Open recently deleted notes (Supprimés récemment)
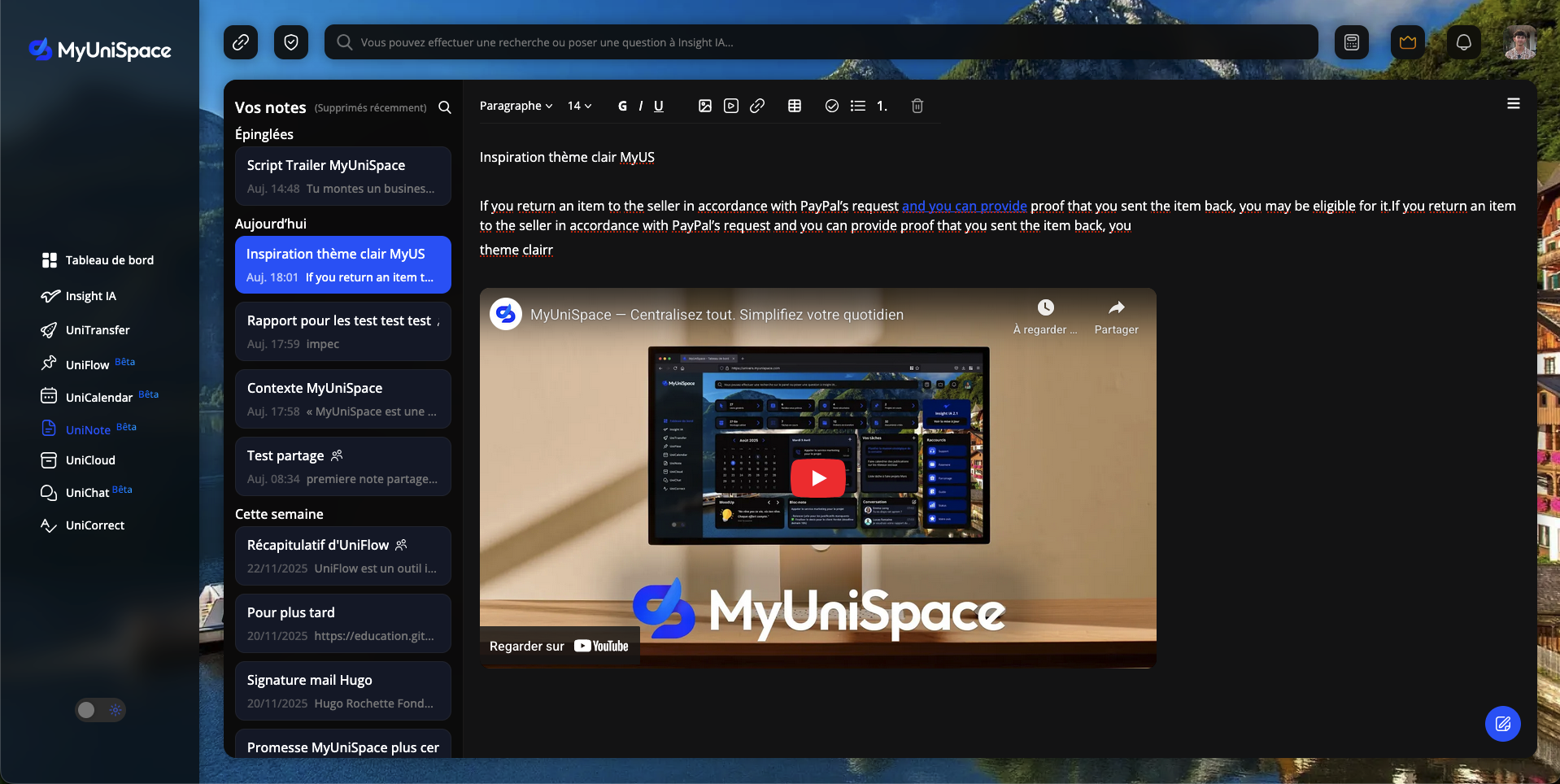 (x=370, y=108)
